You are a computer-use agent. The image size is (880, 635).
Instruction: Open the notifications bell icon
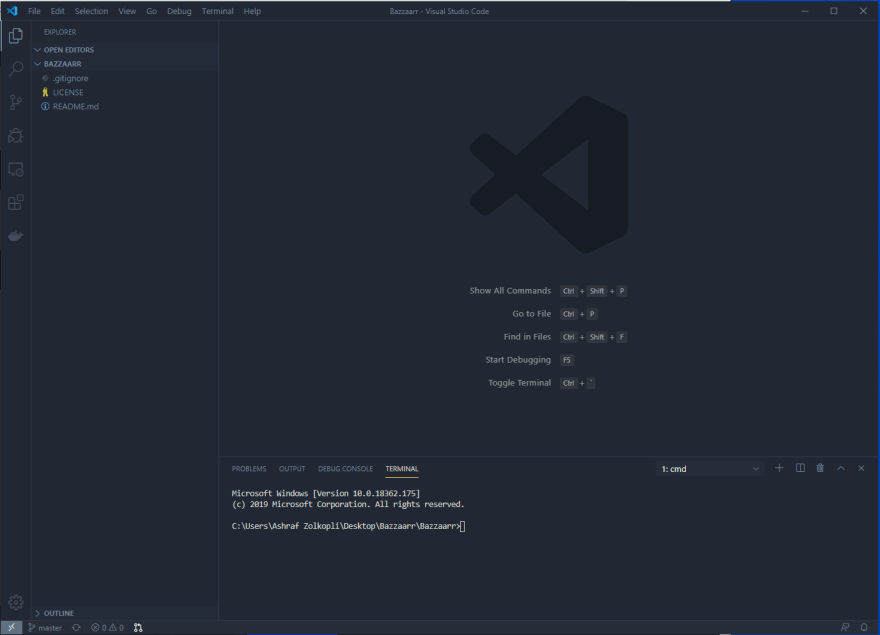(864, 628)
